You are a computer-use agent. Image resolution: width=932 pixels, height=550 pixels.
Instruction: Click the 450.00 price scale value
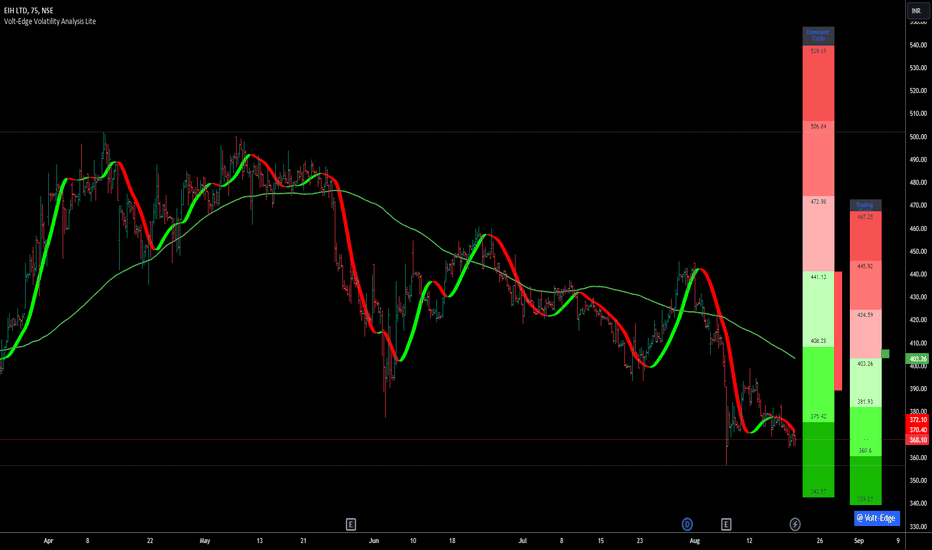coord(918,251)
